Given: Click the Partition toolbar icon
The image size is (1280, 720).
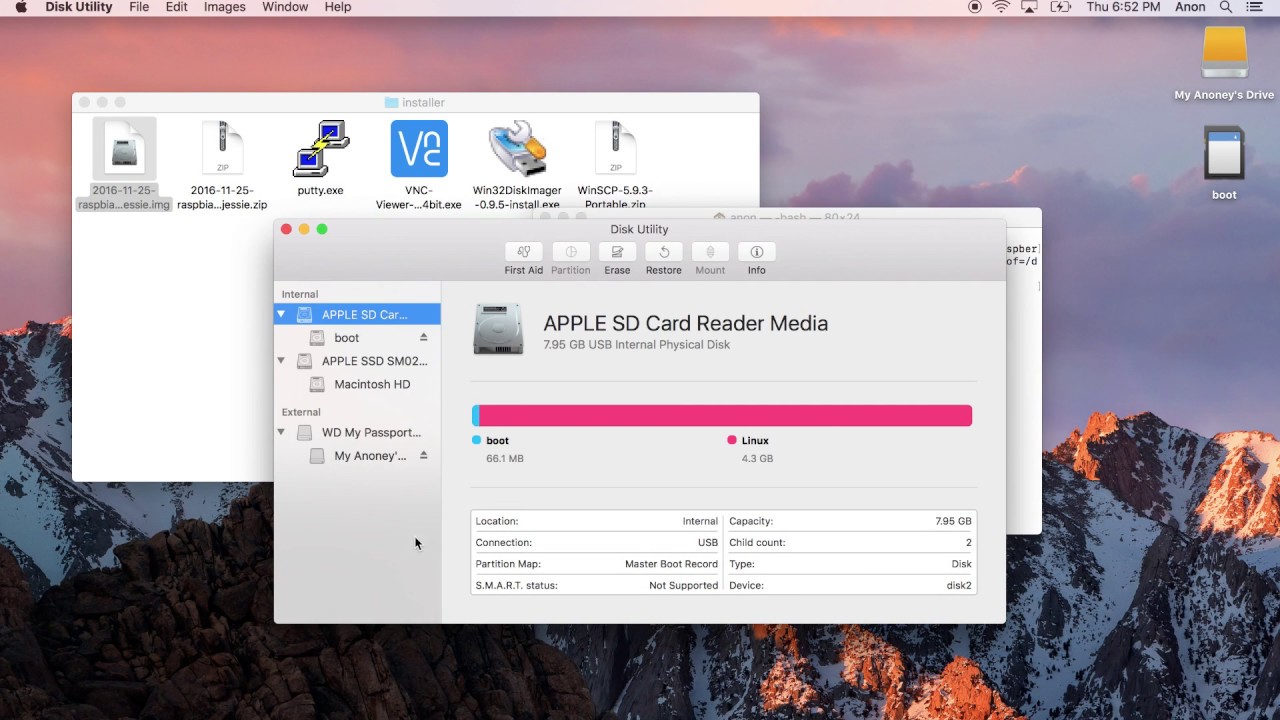Looking at the screenshot, I should click(571, 252).
